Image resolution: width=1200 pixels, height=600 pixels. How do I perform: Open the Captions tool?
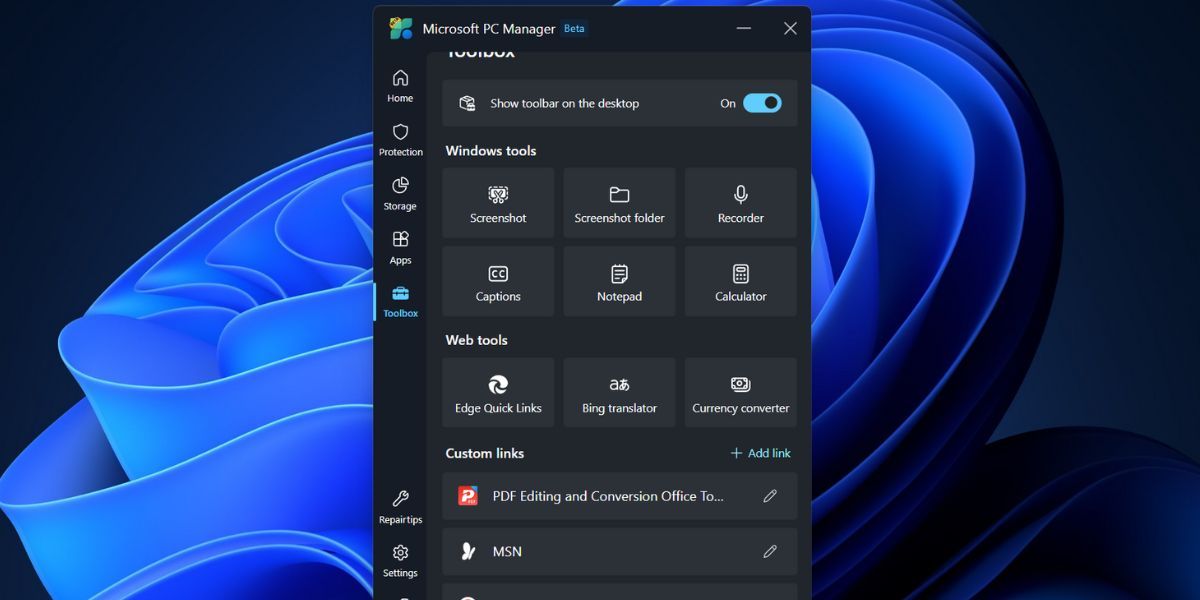(497, 281)
